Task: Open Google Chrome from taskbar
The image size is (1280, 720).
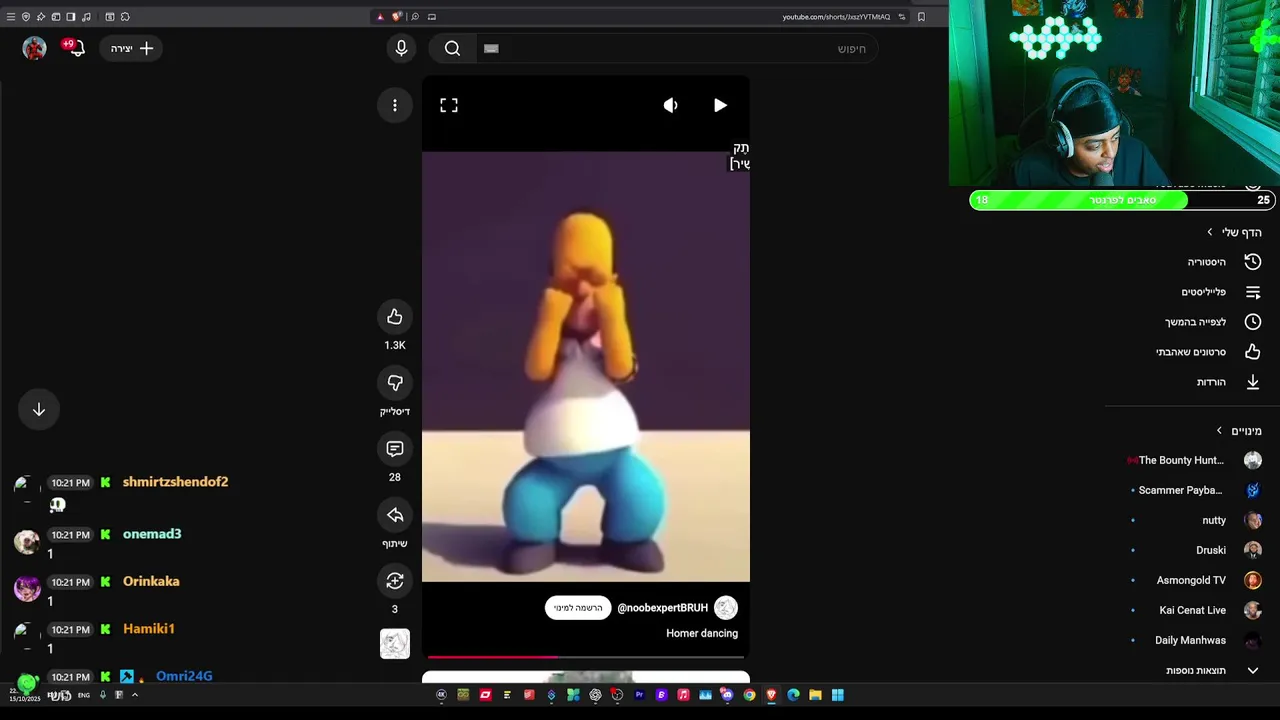Action: [x=749, y=695]
